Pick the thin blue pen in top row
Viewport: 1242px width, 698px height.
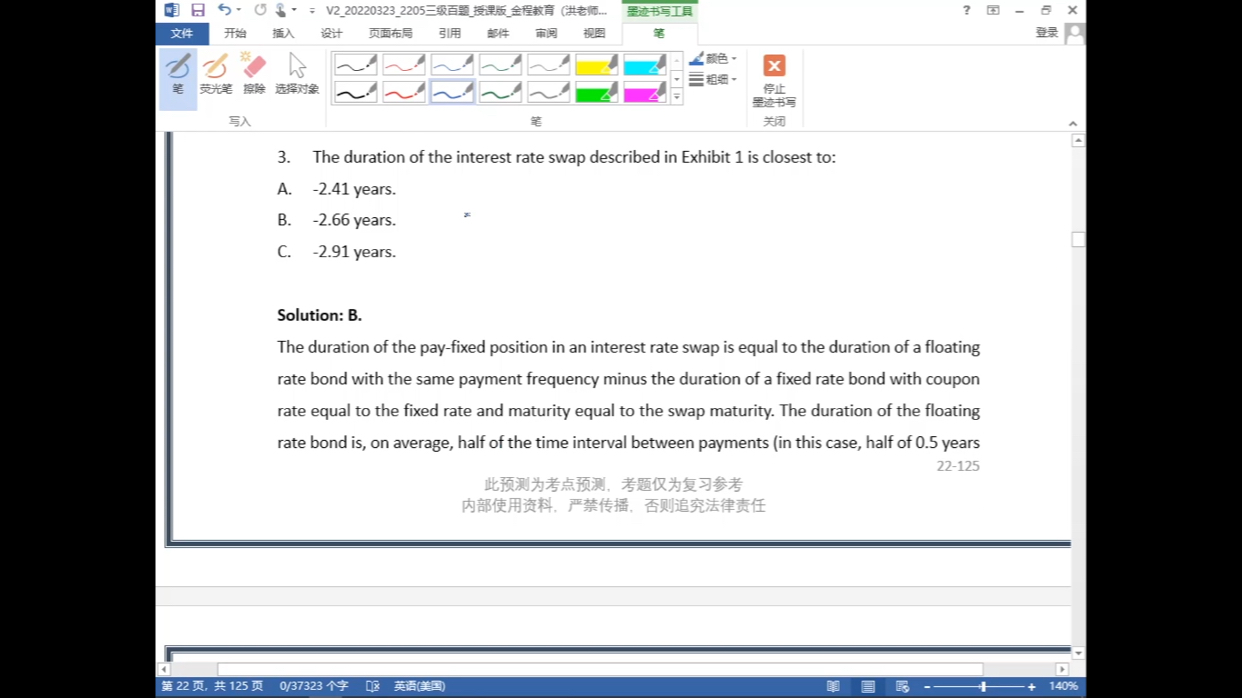(452, 66)
